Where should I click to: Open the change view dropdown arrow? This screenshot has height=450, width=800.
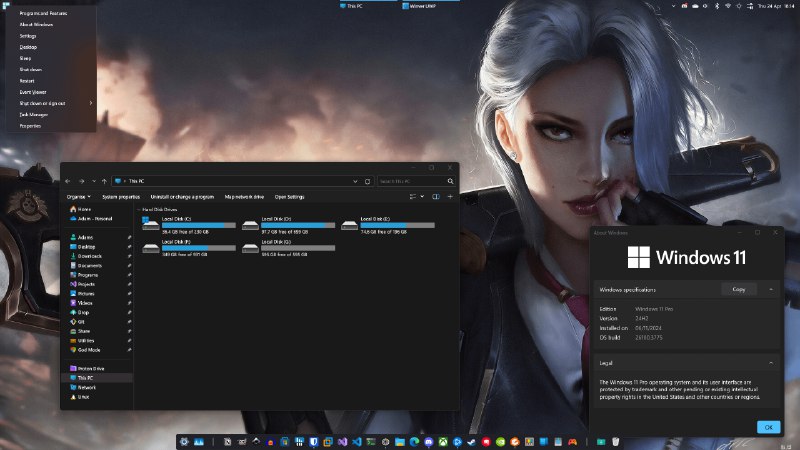click(422, 196)
